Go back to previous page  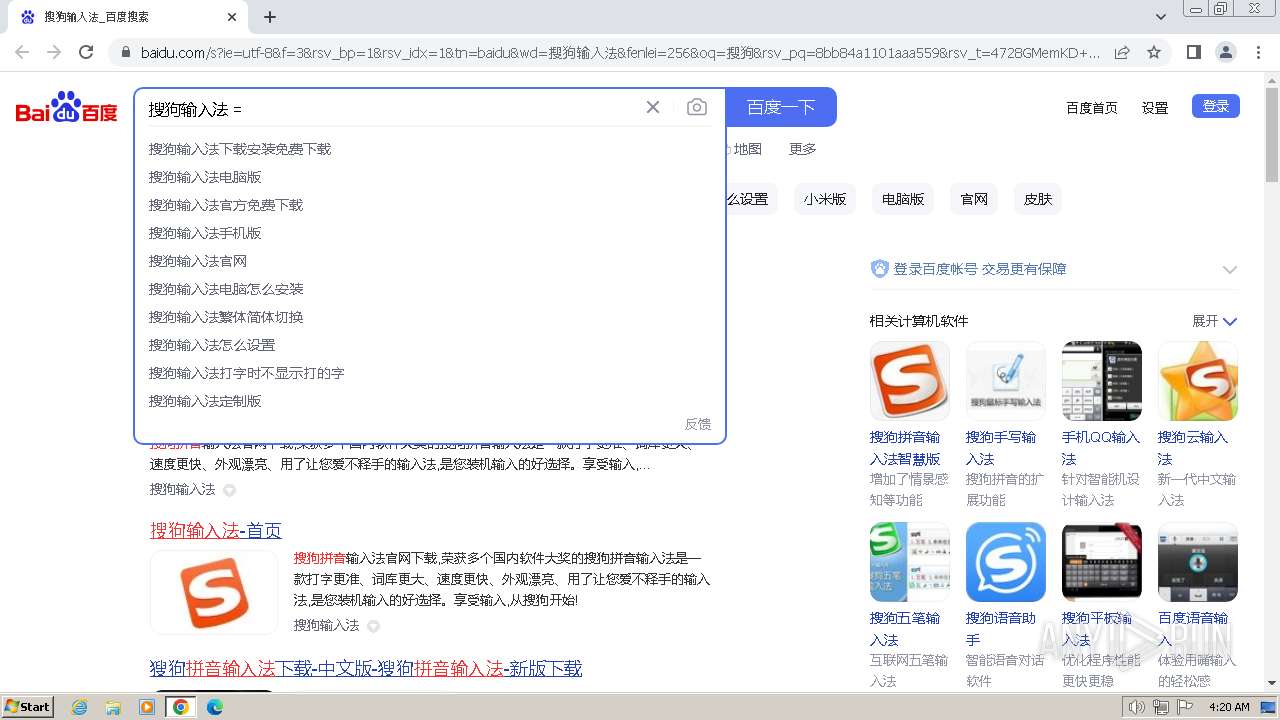point(22,52)
